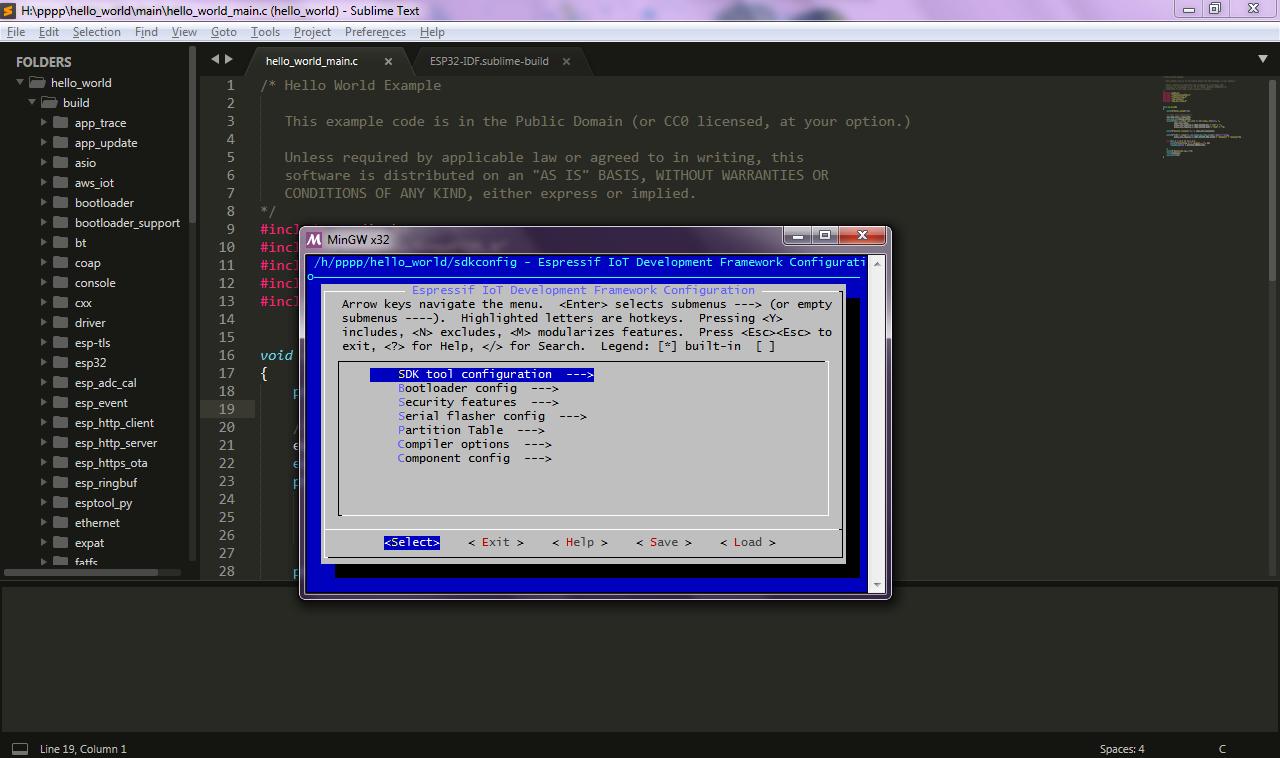Viewport: 1280px width, 758px height.
Task: Click the esp32 folder icon
Action: coord(60,362)
